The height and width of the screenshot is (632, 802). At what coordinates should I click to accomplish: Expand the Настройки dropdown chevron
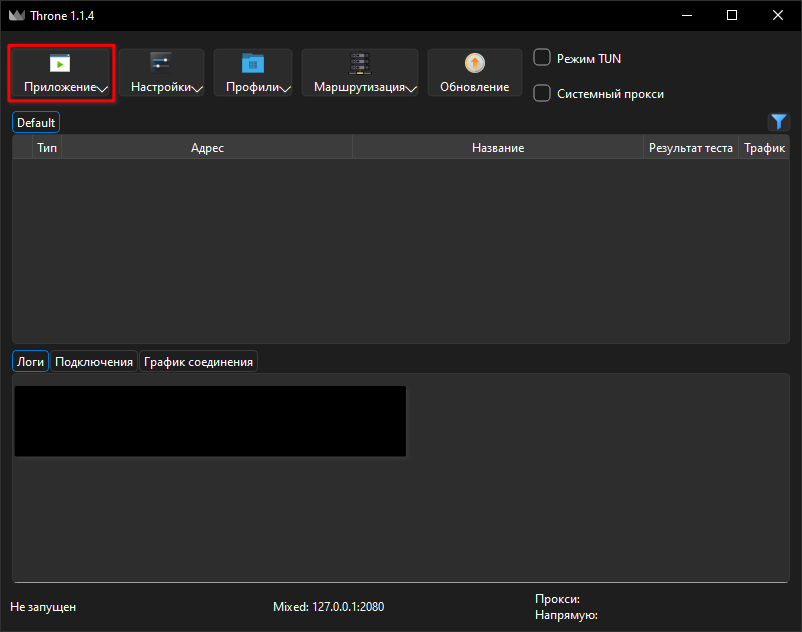point(197,89)
